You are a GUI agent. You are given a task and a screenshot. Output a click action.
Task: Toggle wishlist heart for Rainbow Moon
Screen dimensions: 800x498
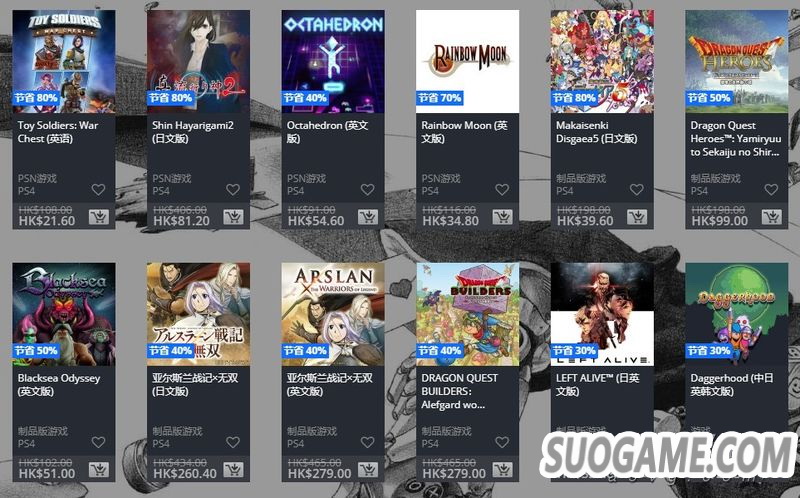click(x=503, y=189)
